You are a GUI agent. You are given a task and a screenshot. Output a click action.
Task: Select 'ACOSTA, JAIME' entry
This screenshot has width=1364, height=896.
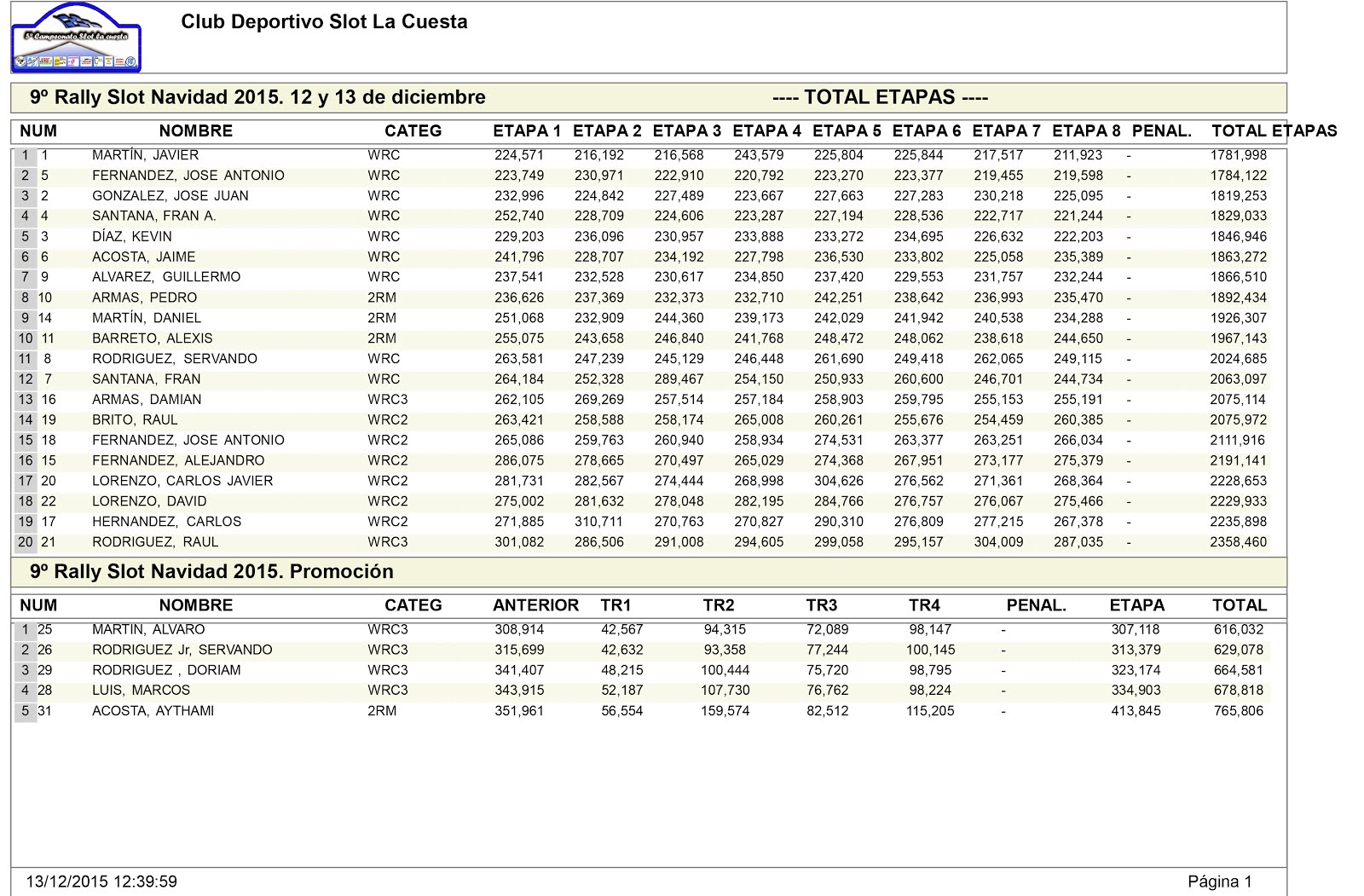[144, 257]
